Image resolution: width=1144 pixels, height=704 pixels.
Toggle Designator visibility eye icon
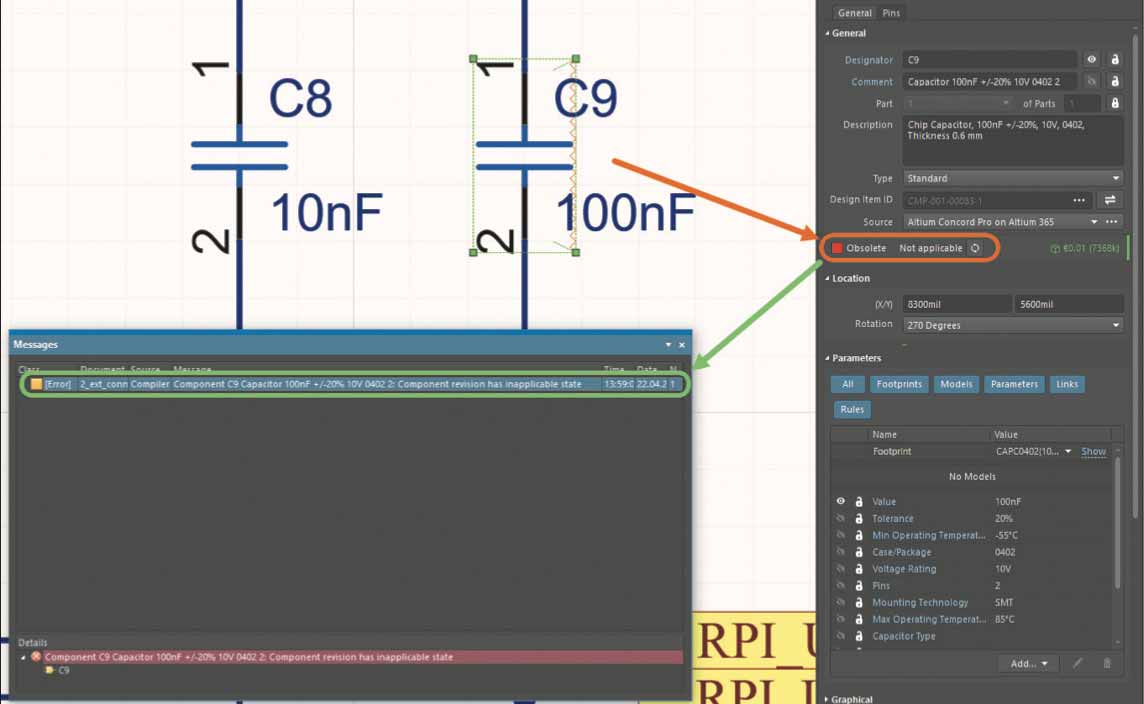1091,60
